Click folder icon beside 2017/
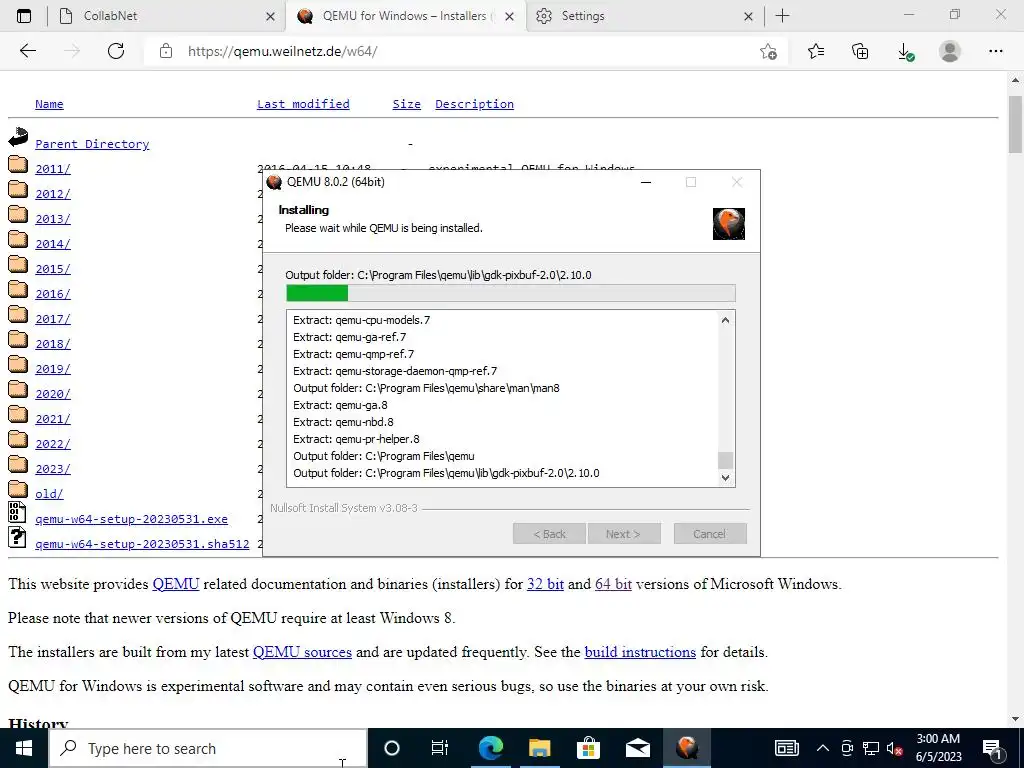Image resolution: width=1024 pixels, height=768 pixels. pos(18,314)
